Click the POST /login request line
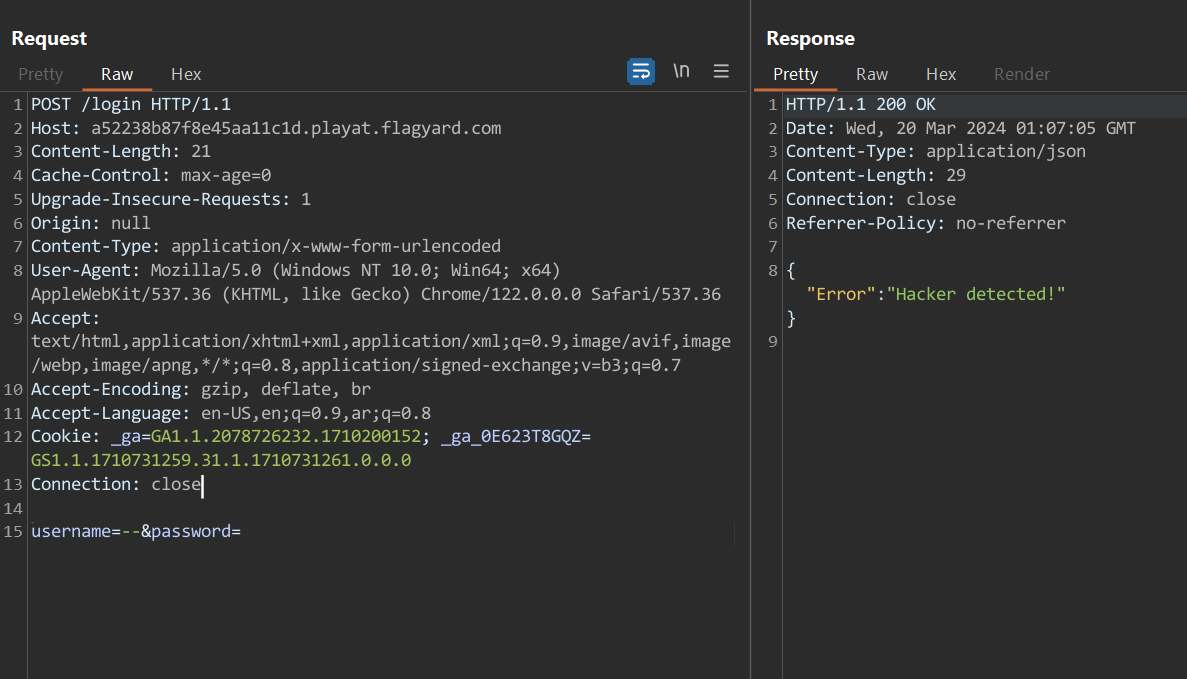Viewport: 1187px width, 679px height. tap(131, 104)
